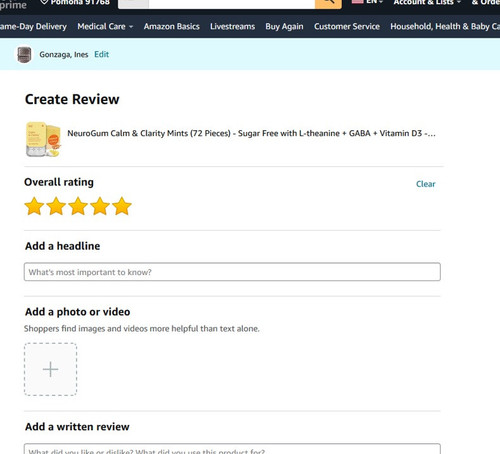Expand the Medical Care dropdown
The width and height of the screenshot is (500, 454).
[x=105, y=27]
